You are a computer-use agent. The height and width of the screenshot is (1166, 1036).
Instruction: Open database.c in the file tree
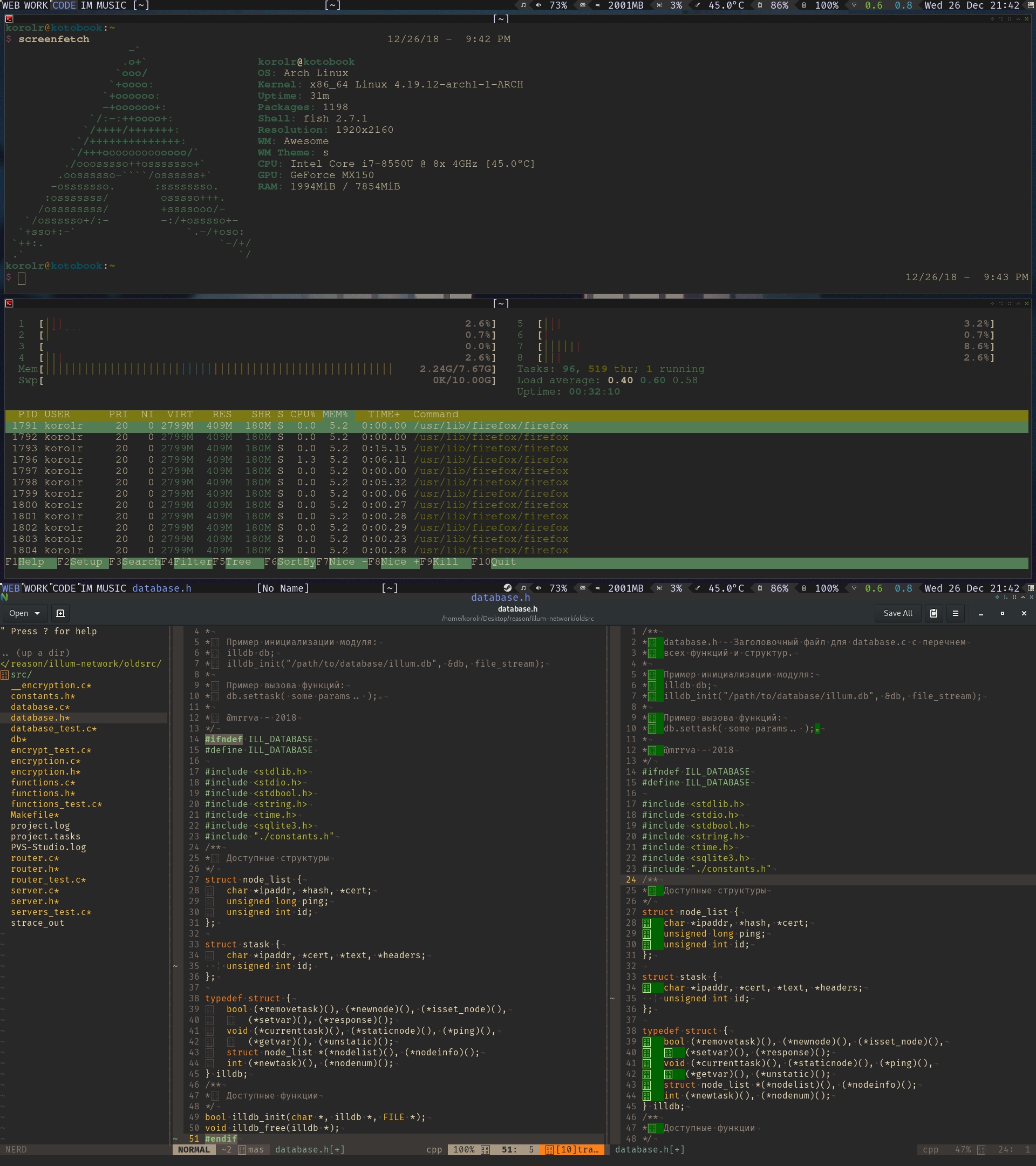click(x=40, y=707)
